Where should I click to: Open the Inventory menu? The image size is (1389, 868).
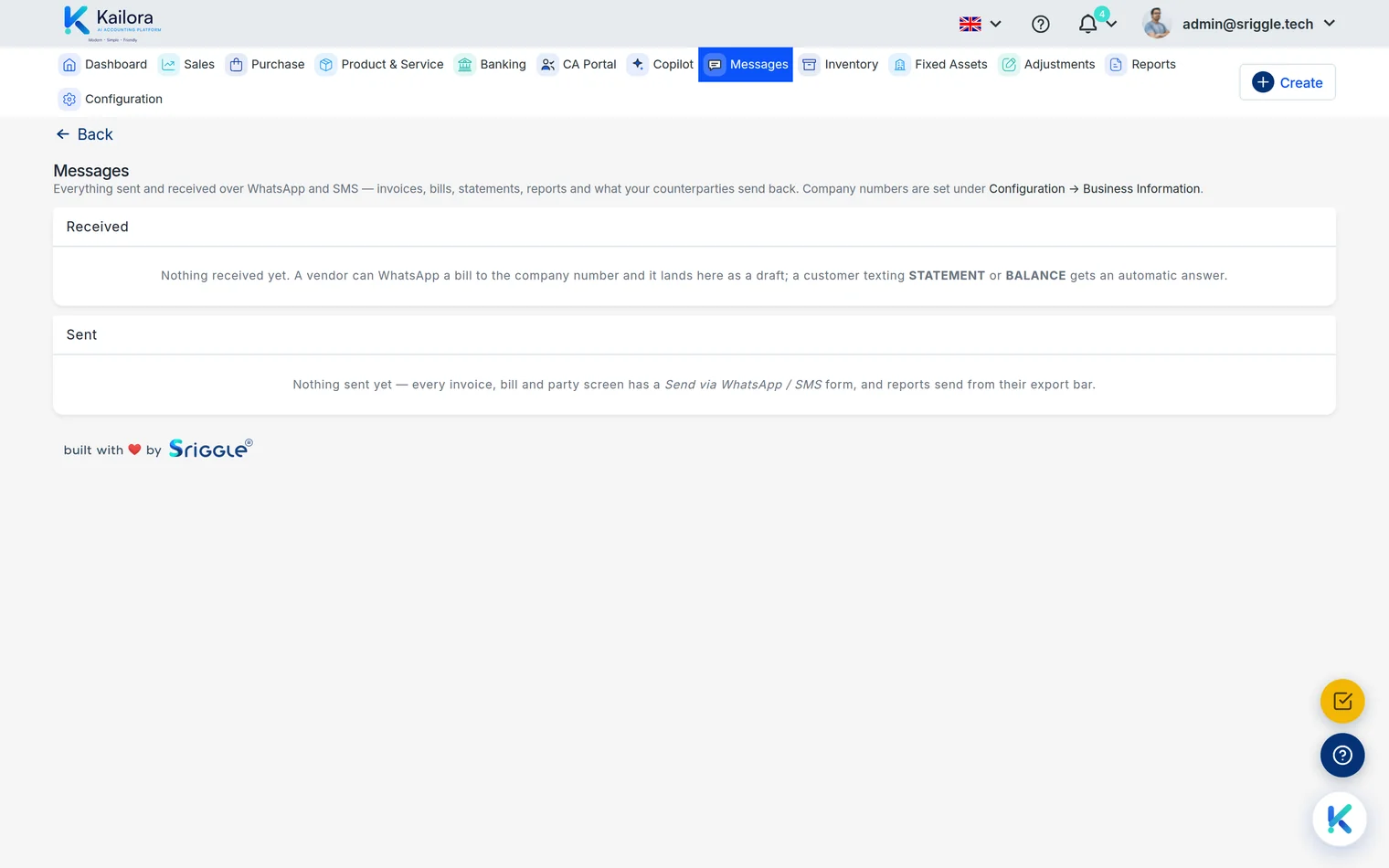click(840, 65)
